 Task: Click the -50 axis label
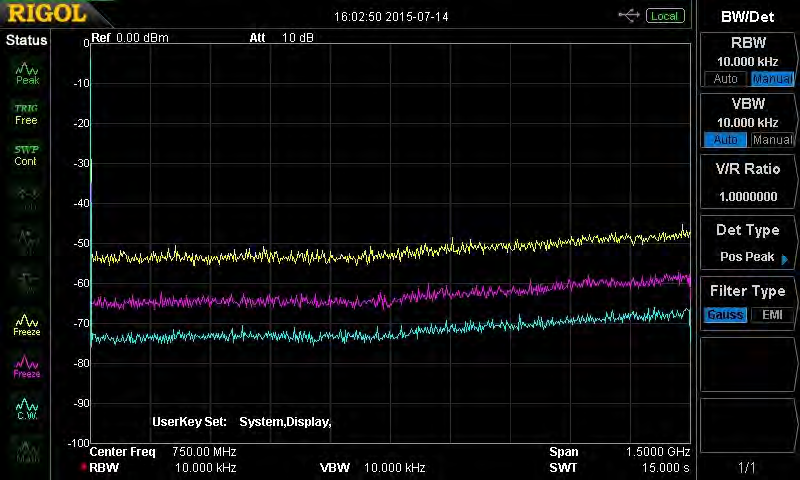click(x=82, y=243)
